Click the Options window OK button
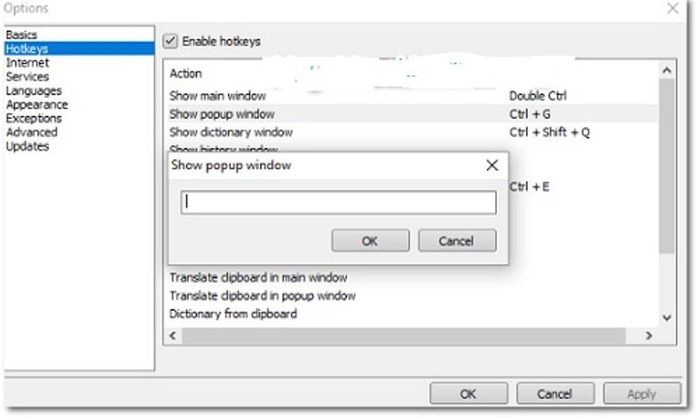 coord(468,394)
